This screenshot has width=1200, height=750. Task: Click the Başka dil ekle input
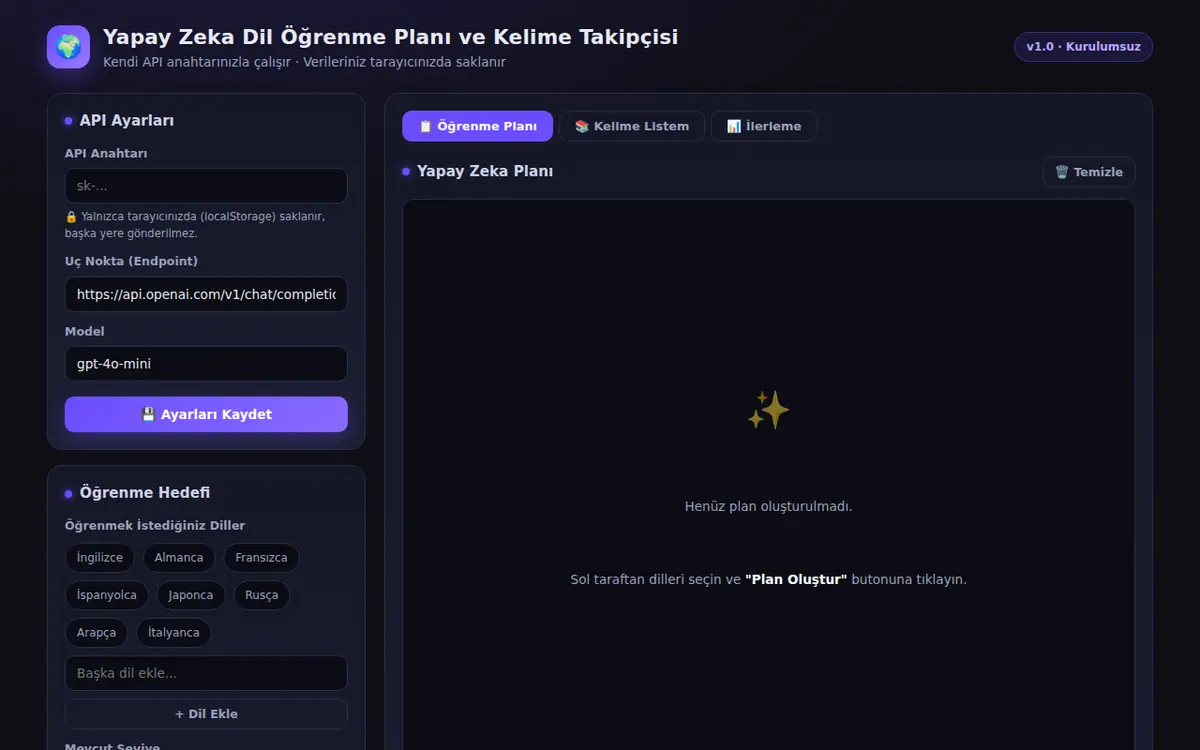click(206, 673)
